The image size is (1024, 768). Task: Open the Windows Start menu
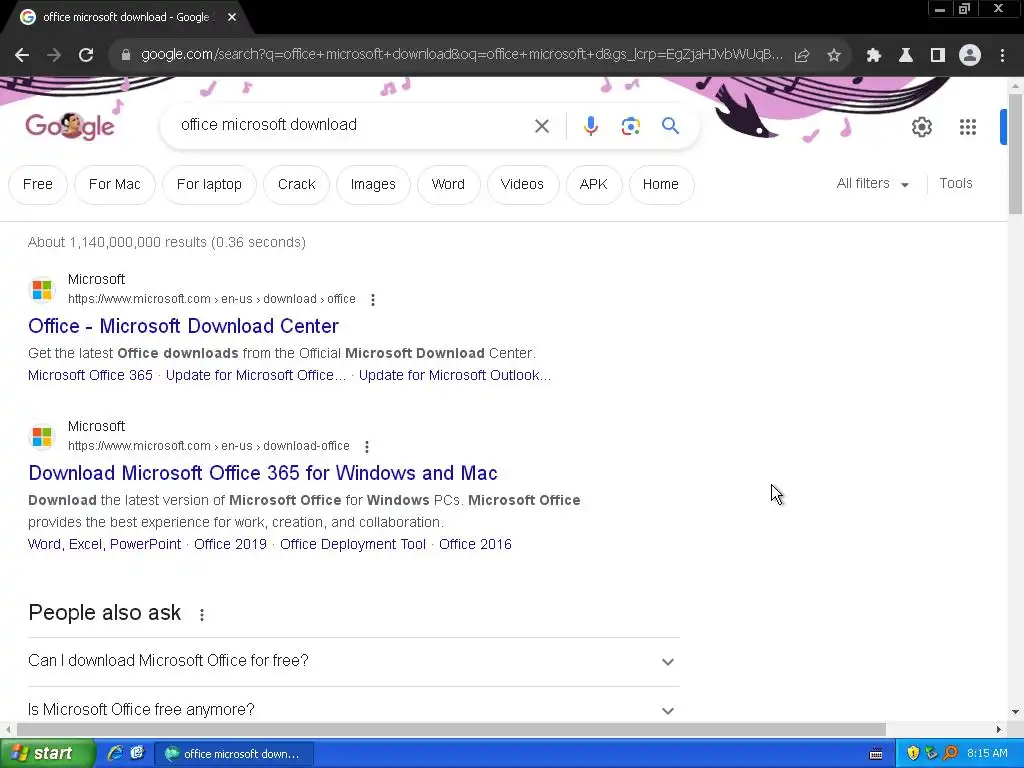click(x=47, y=754)
